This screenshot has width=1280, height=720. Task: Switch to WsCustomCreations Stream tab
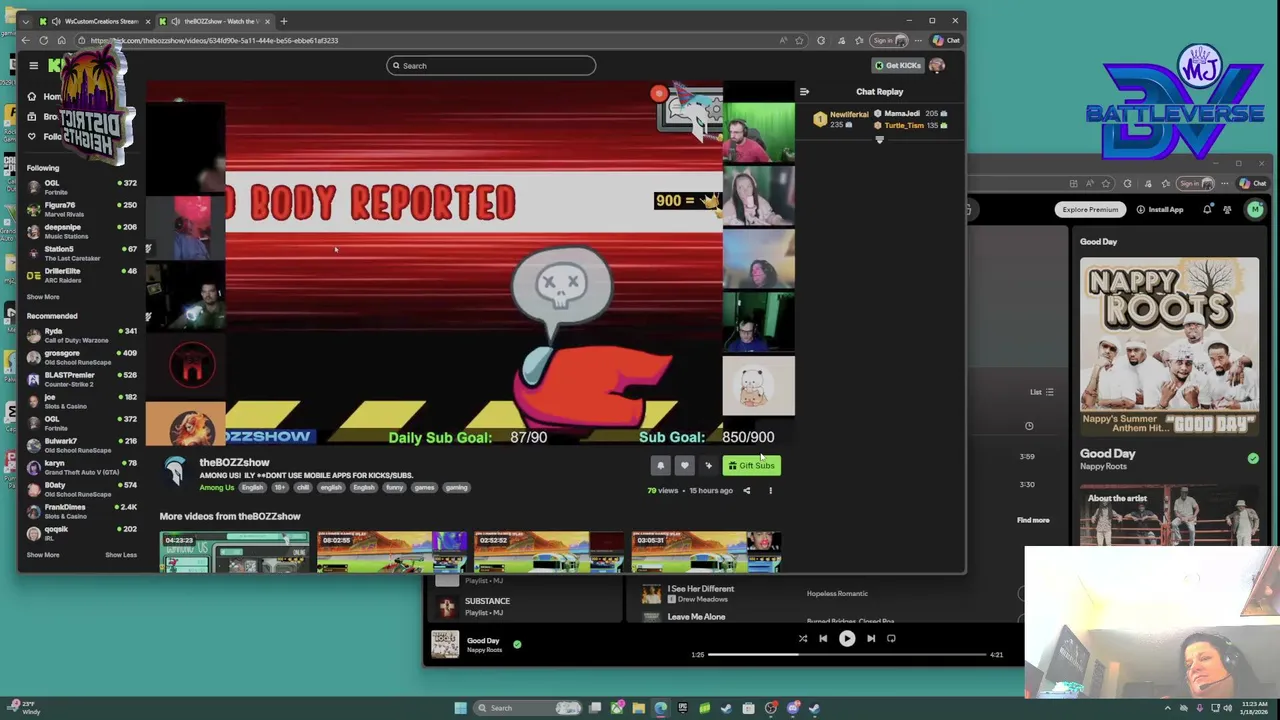pyautogui.click(x=95, y=21)
